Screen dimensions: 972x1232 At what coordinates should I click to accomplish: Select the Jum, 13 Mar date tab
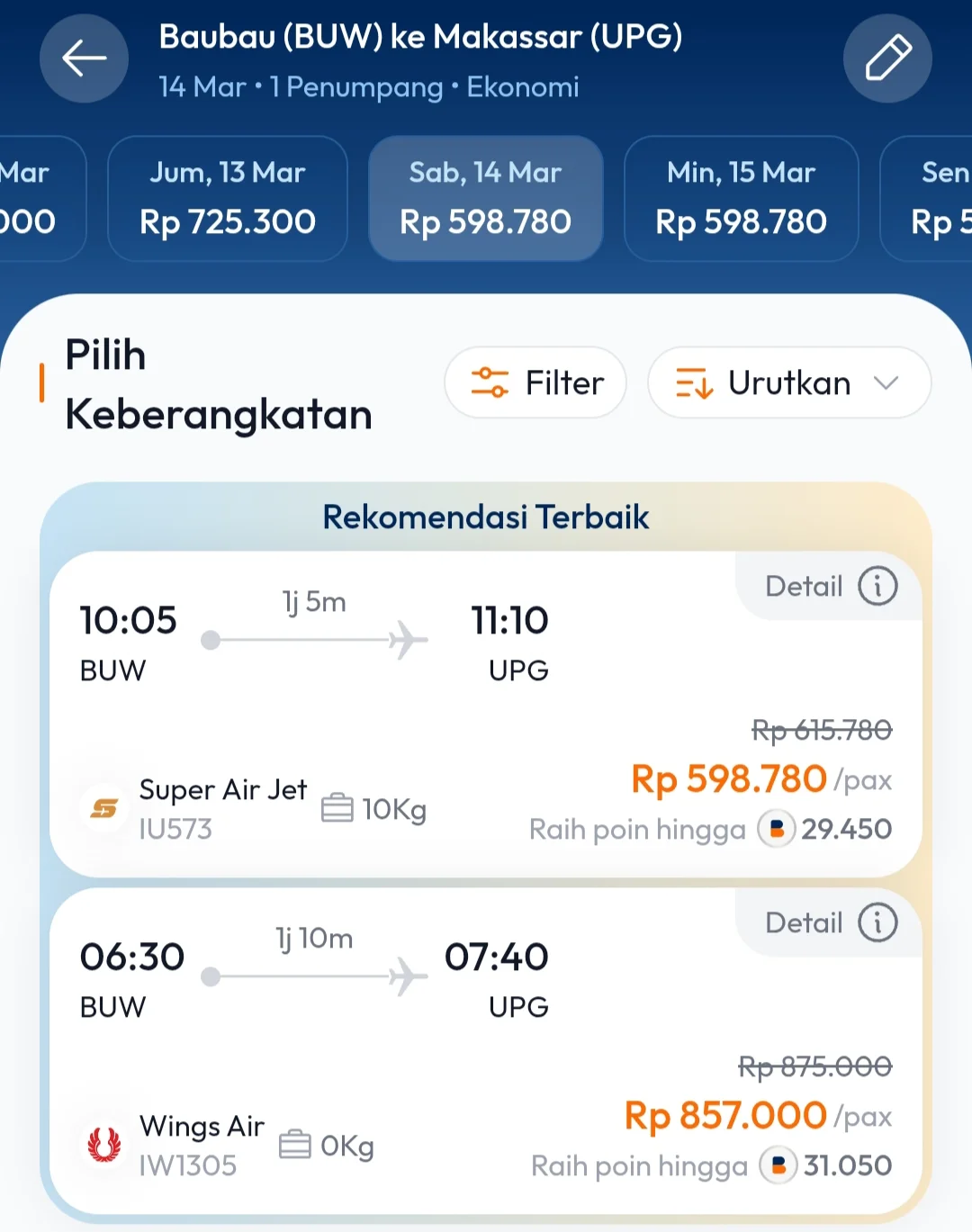228,199
